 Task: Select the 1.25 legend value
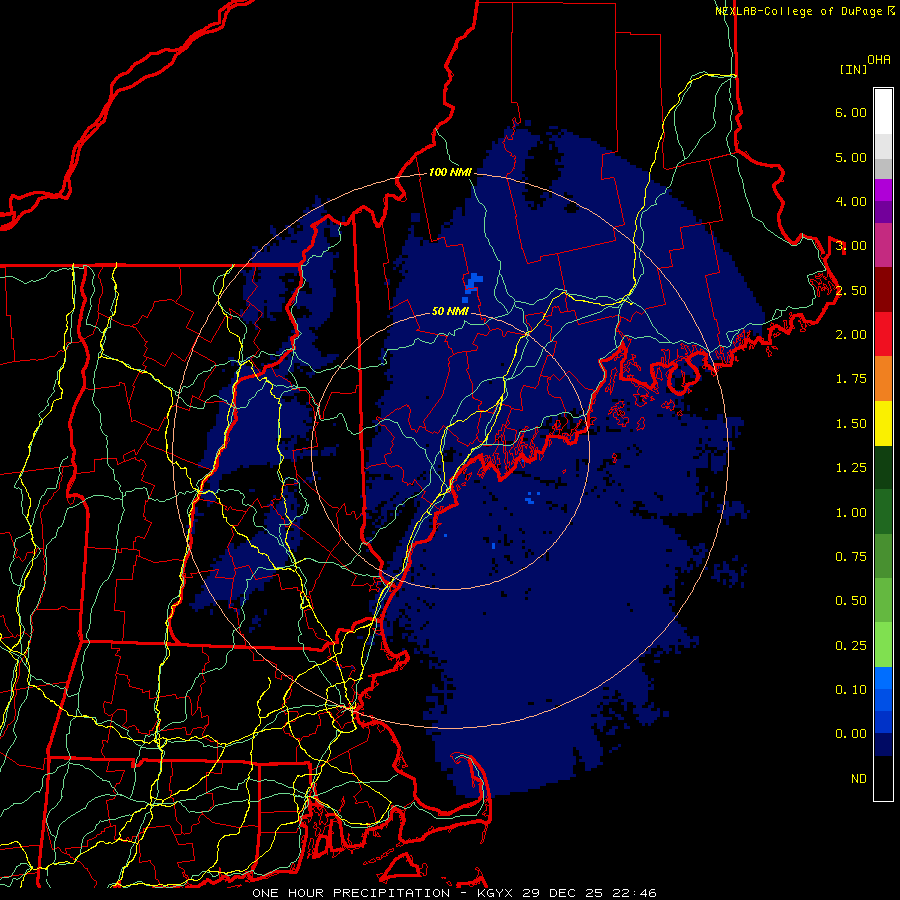pyautogui.click(x=851, y=468)
